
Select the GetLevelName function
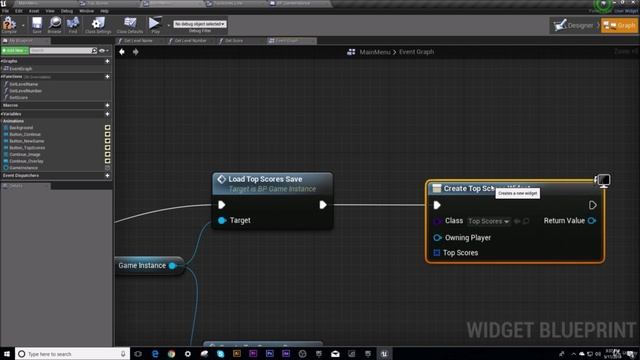coord(23,84)
